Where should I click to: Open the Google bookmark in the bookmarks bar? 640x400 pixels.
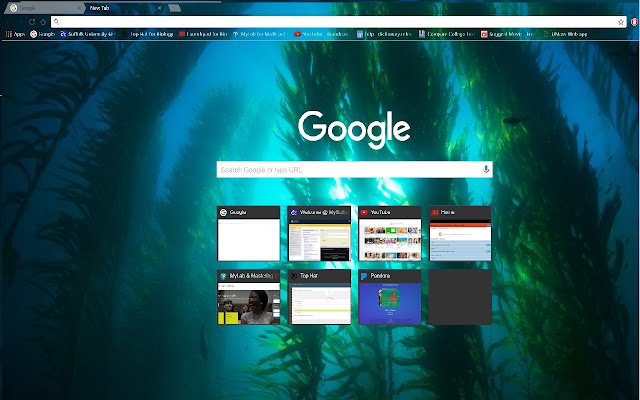42,34
